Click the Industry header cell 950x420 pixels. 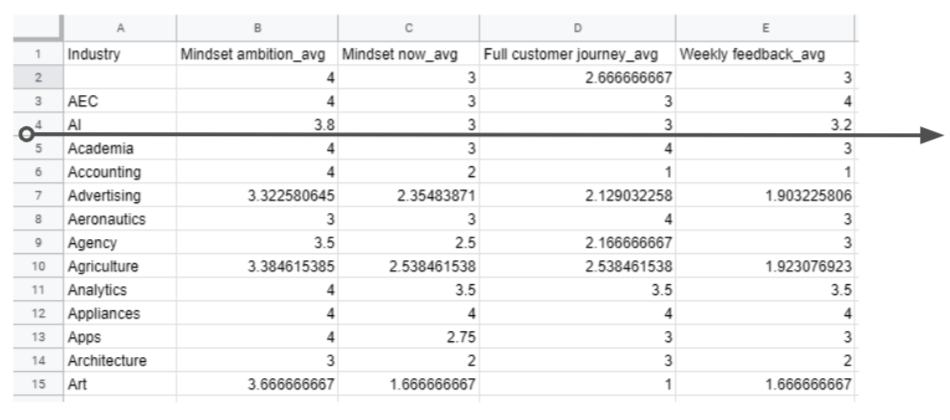(119, 54)
